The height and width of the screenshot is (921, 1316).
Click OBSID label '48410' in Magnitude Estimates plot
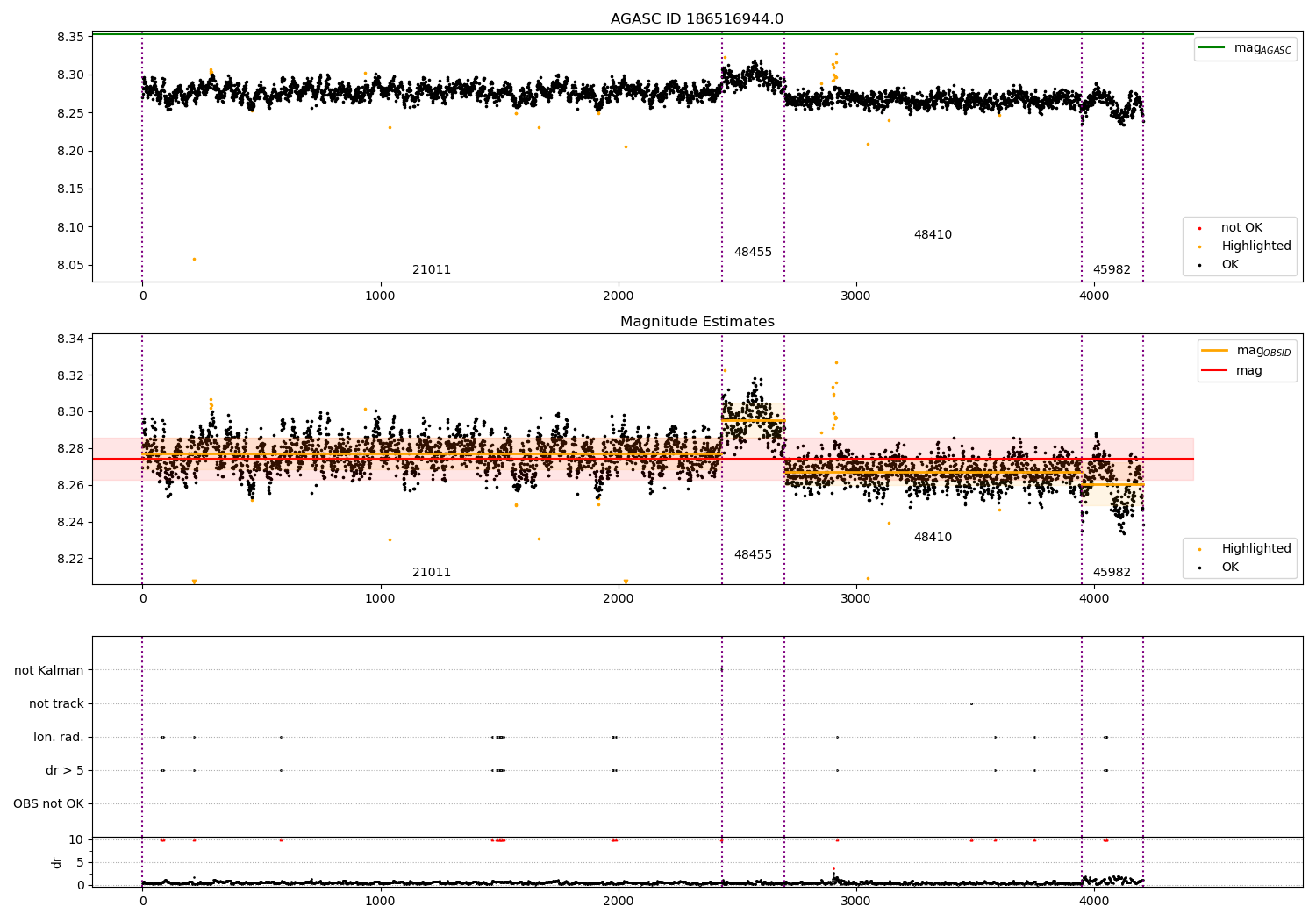[933, 538]
